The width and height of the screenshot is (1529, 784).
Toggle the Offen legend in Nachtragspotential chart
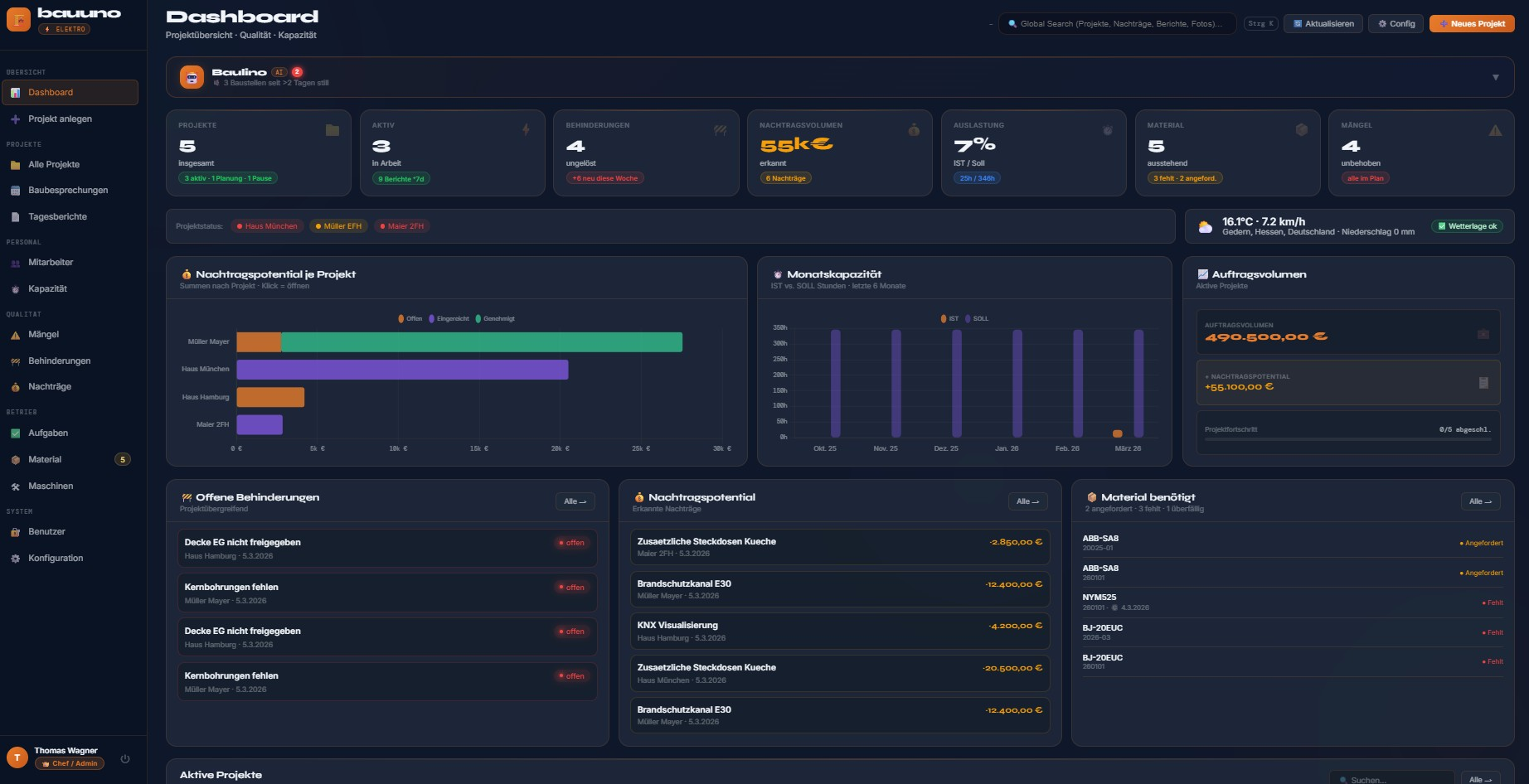(408, 318)
